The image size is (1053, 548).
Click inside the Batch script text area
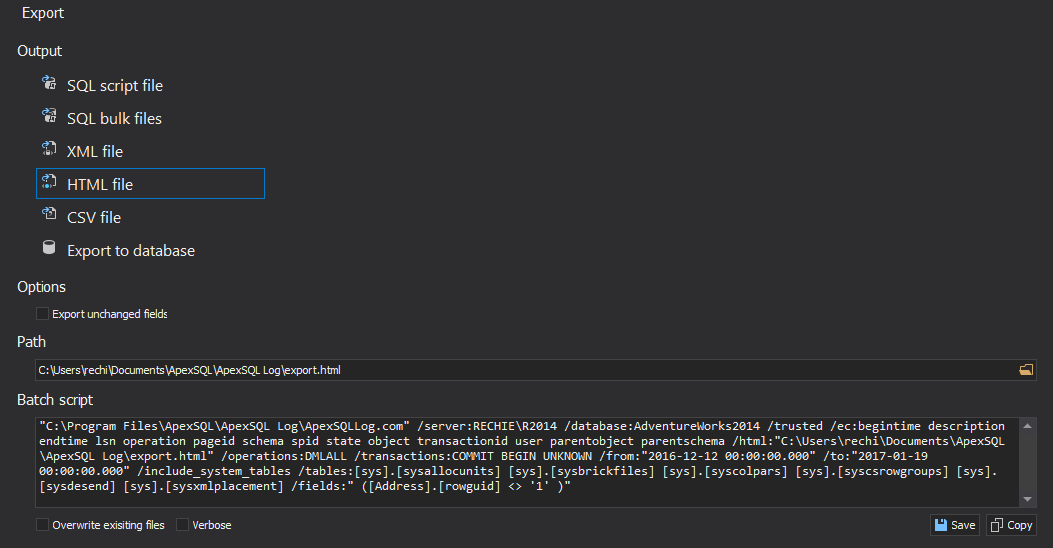click(528, 462)
